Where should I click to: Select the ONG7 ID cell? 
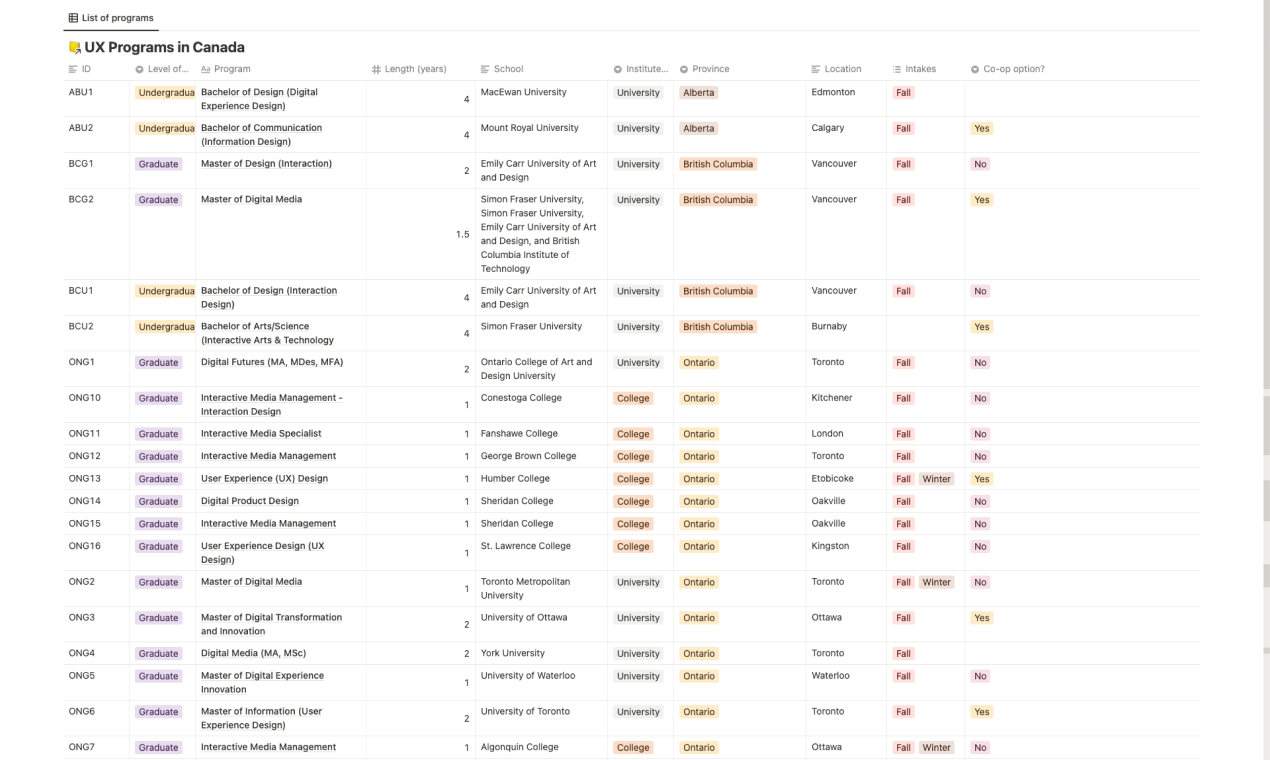pos(96,747)
